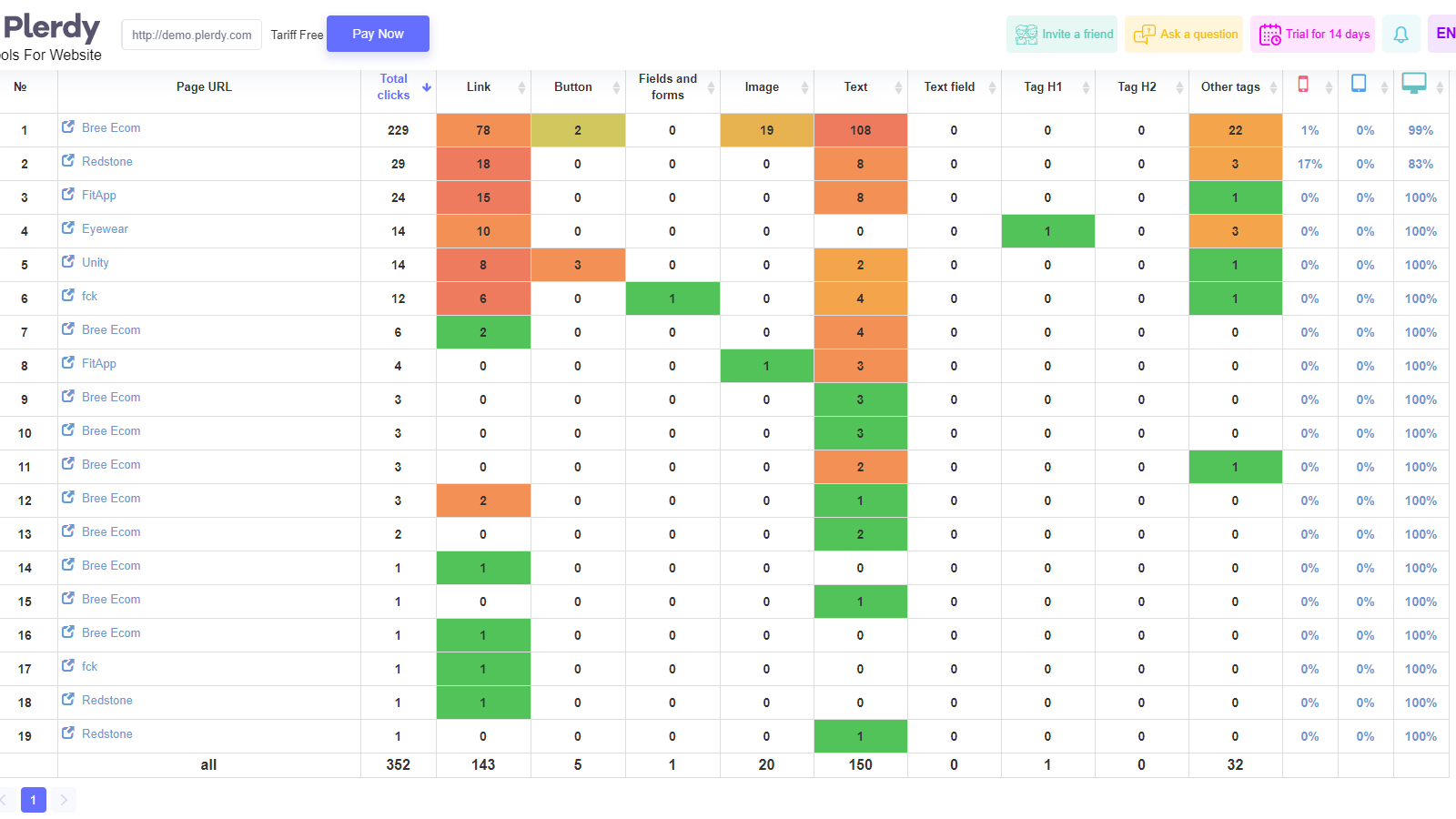Viewport: 1456px width, 819px height.
Task: Open external link icon beside Unity
Action: (x=68, y=262)
